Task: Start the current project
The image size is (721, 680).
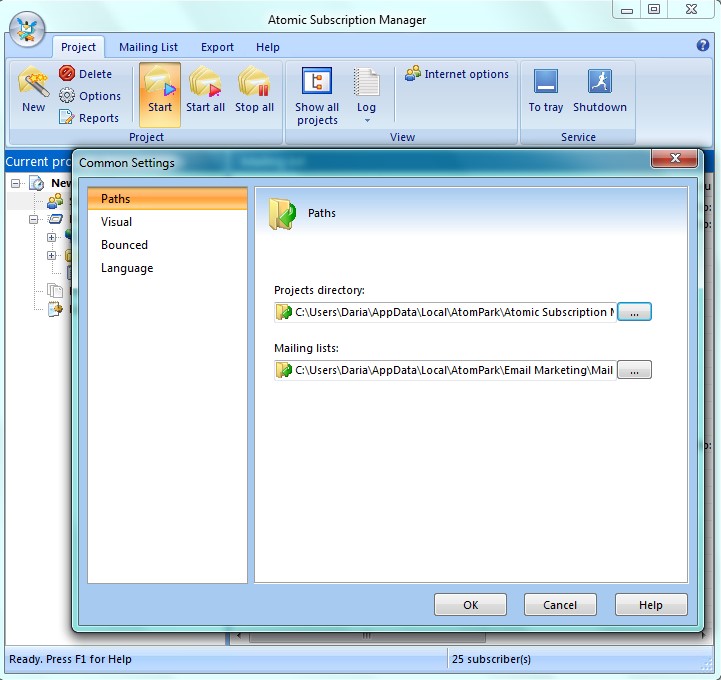Action: click(x=160, y=94)
